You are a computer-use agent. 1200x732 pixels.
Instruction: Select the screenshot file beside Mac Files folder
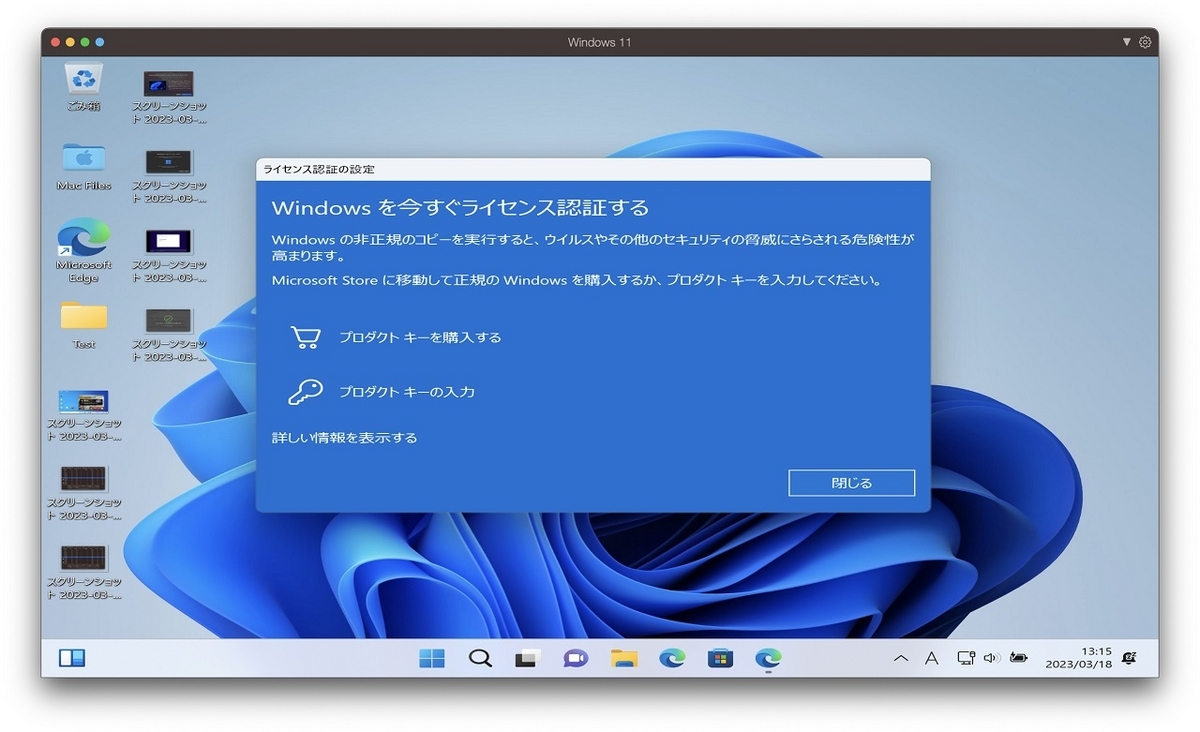(x=169, y=176)
